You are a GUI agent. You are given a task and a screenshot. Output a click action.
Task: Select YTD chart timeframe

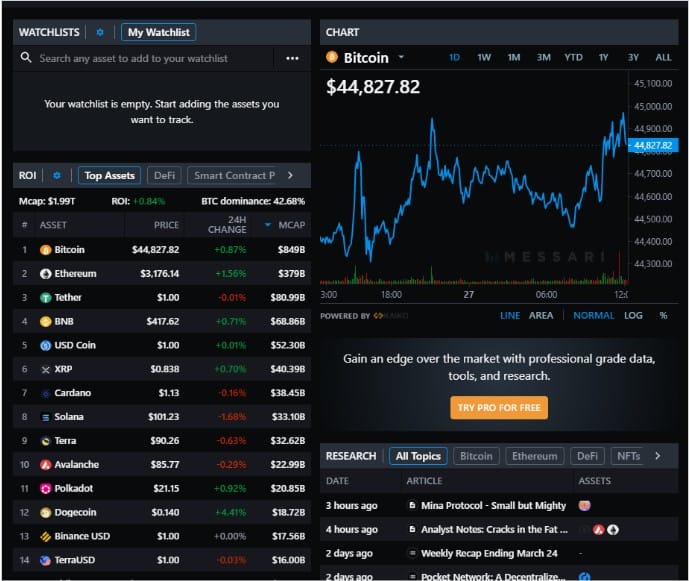click(573, 58)
